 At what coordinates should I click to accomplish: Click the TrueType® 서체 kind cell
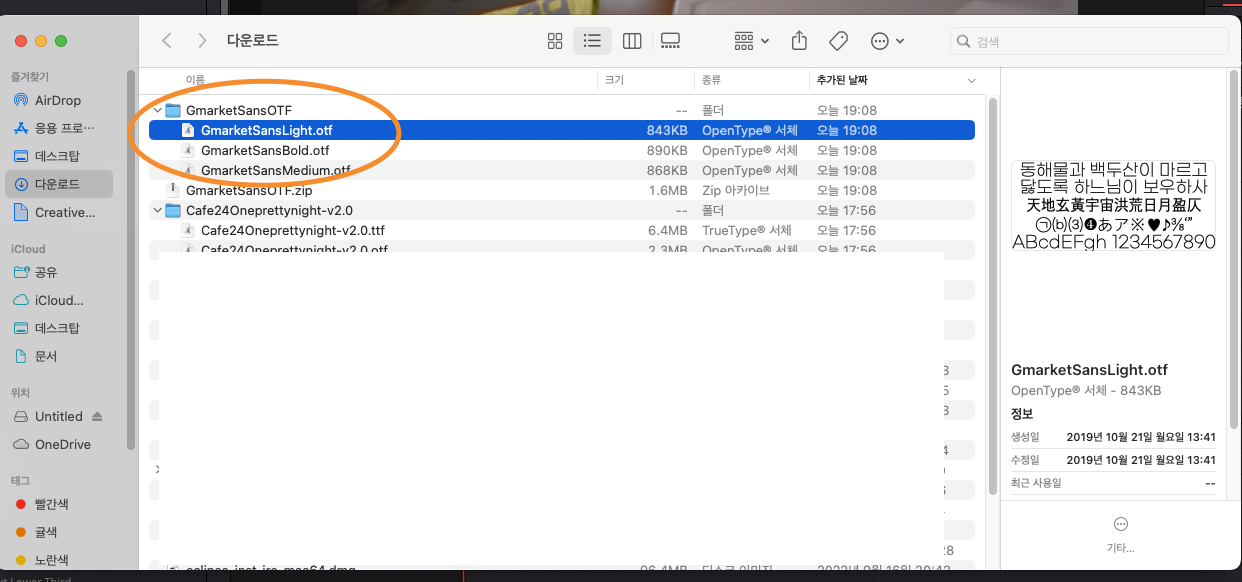748,230
